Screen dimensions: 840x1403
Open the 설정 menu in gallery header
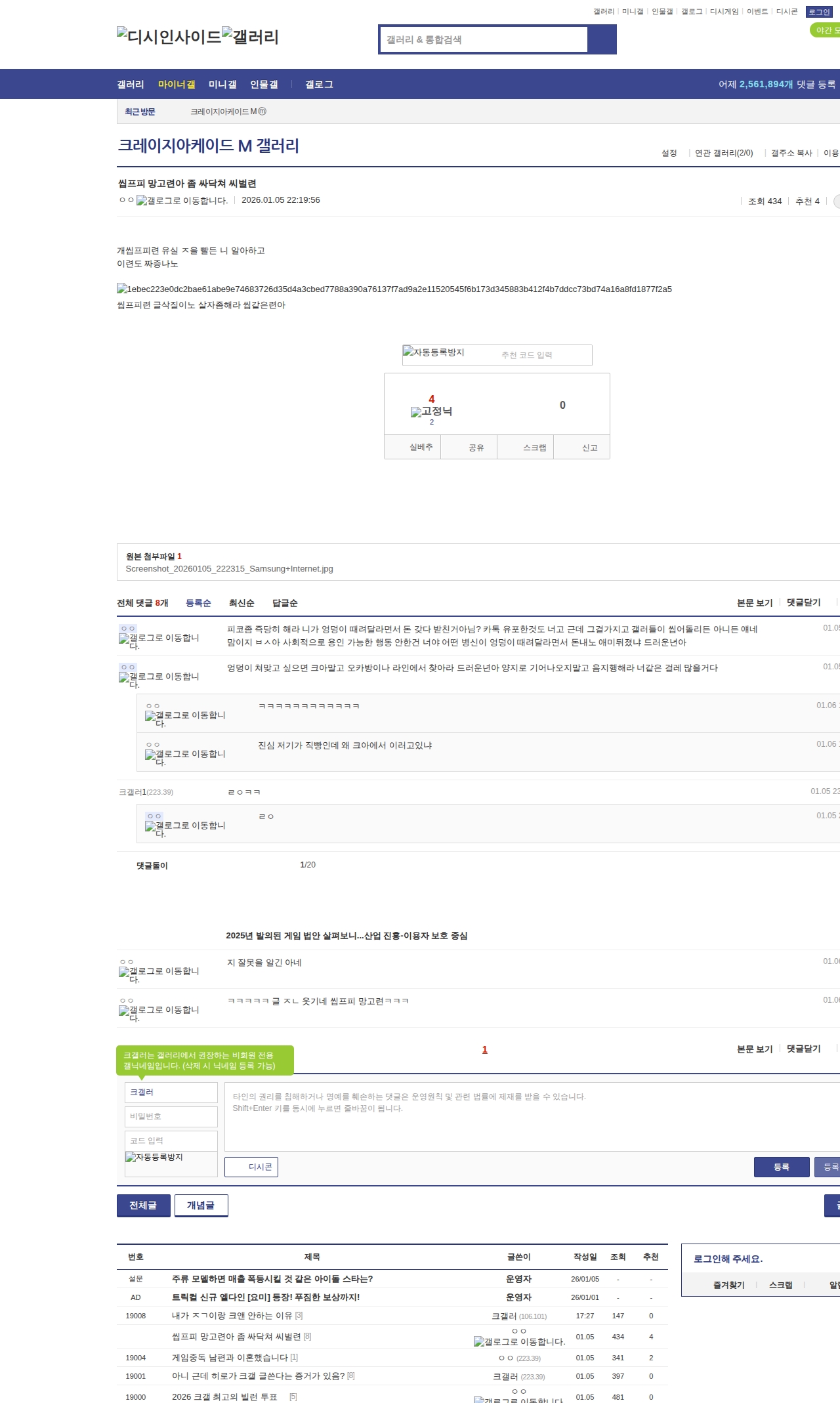point(669,153)
